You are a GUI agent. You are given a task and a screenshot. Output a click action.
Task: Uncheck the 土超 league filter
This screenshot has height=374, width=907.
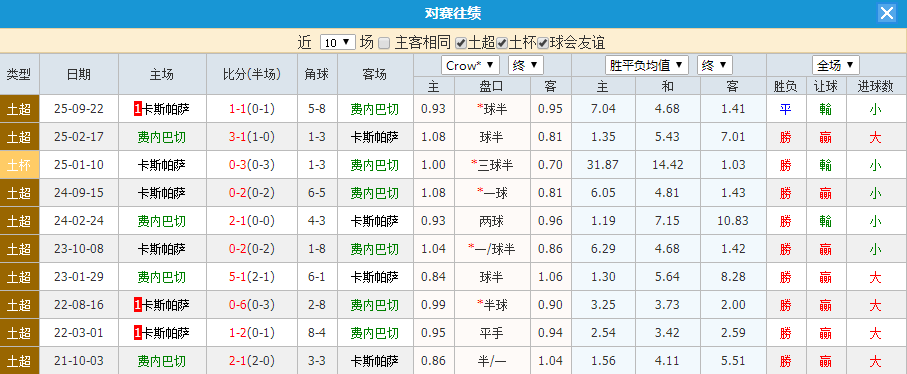click(x=460, y=43)
